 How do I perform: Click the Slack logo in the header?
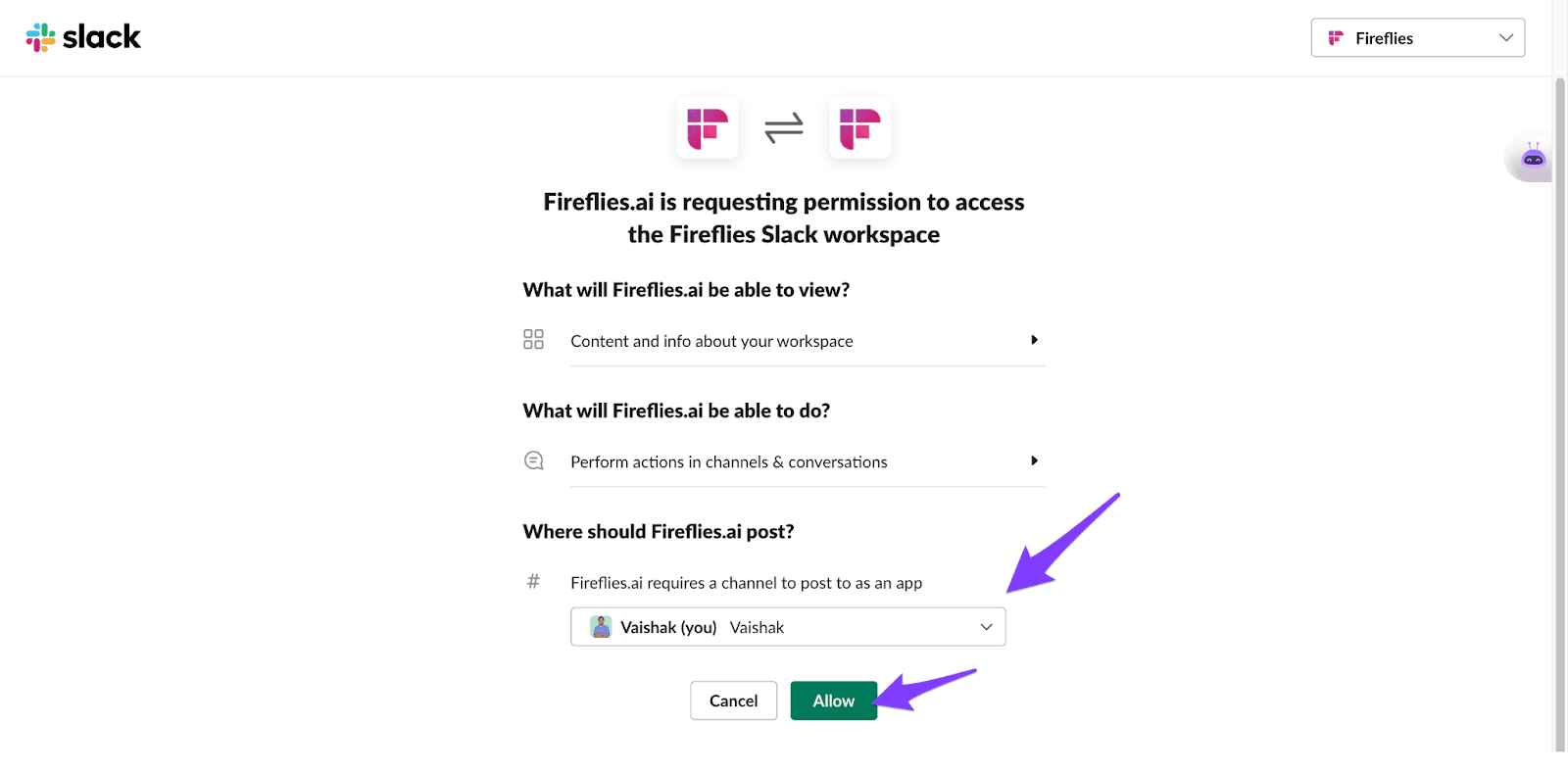(82, 37)
